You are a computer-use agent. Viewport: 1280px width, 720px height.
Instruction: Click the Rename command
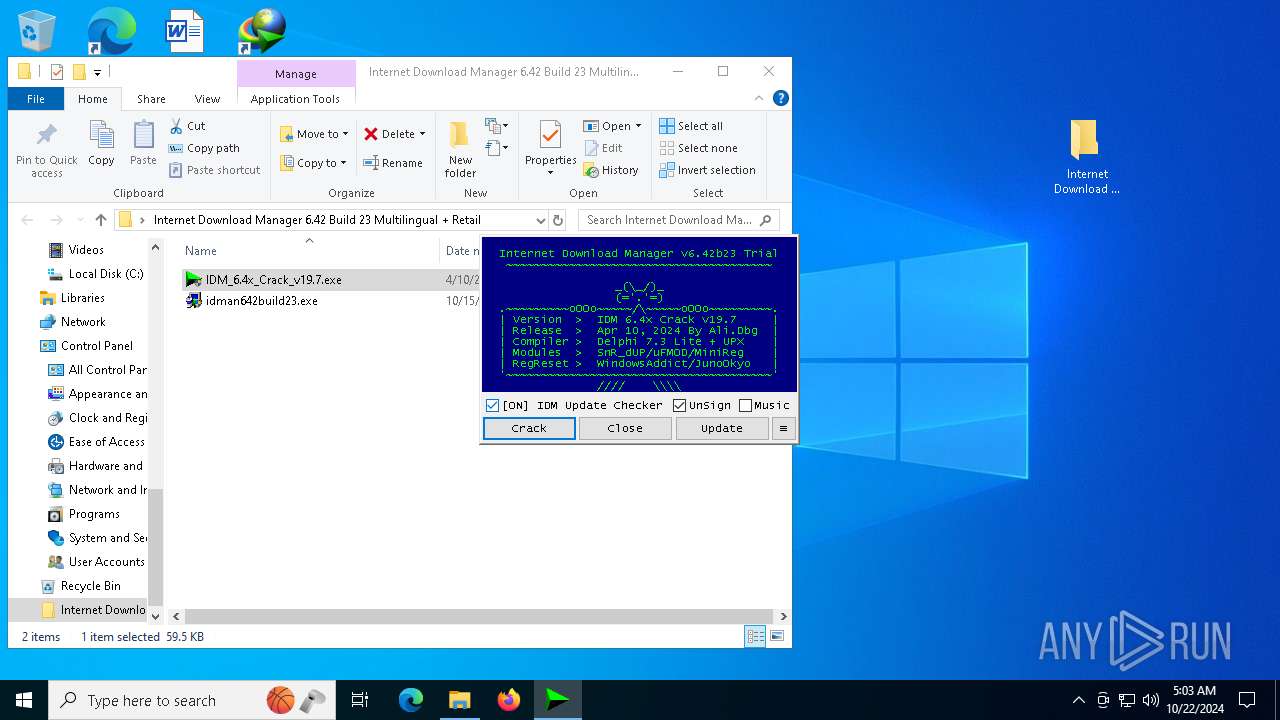click(x=392, y=163)
